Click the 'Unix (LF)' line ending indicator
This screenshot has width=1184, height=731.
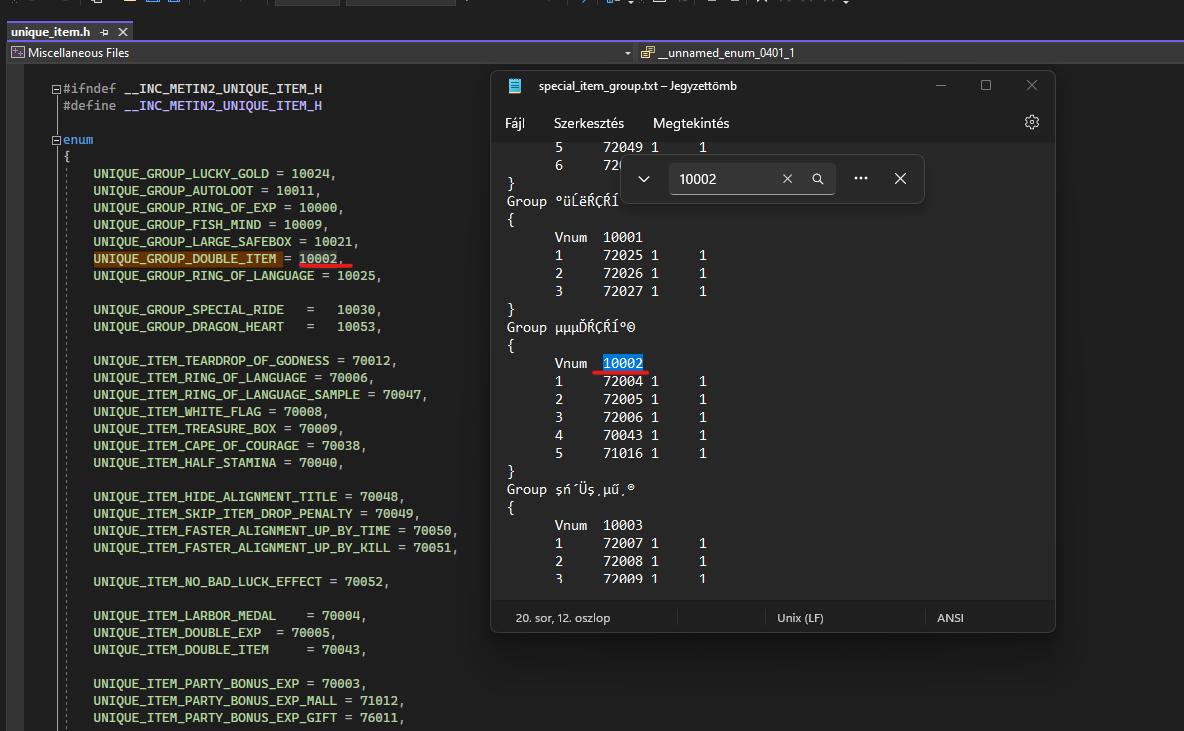tap(800, 618)
